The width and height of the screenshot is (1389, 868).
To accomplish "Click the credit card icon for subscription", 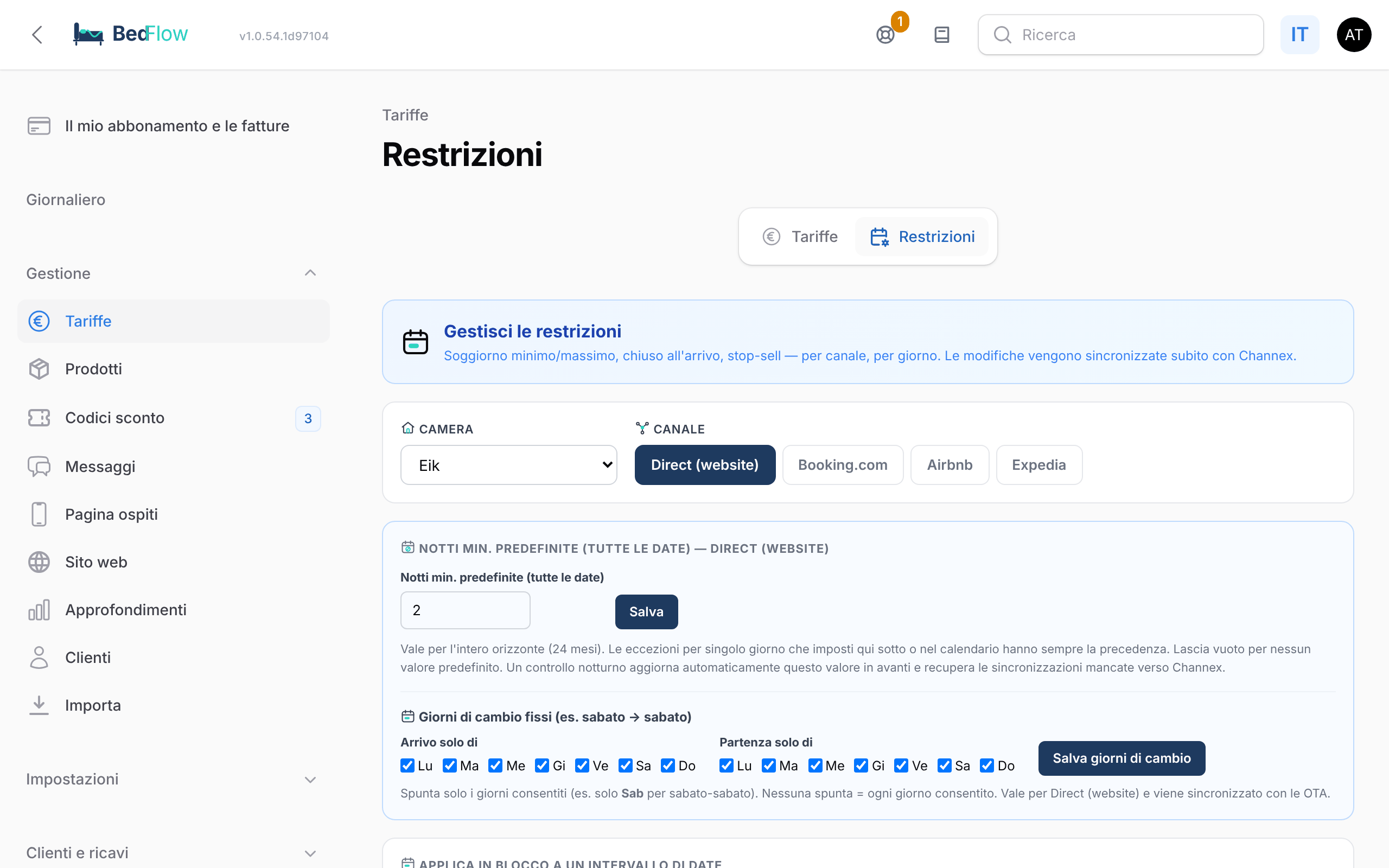I will click(x=39, y=126).
